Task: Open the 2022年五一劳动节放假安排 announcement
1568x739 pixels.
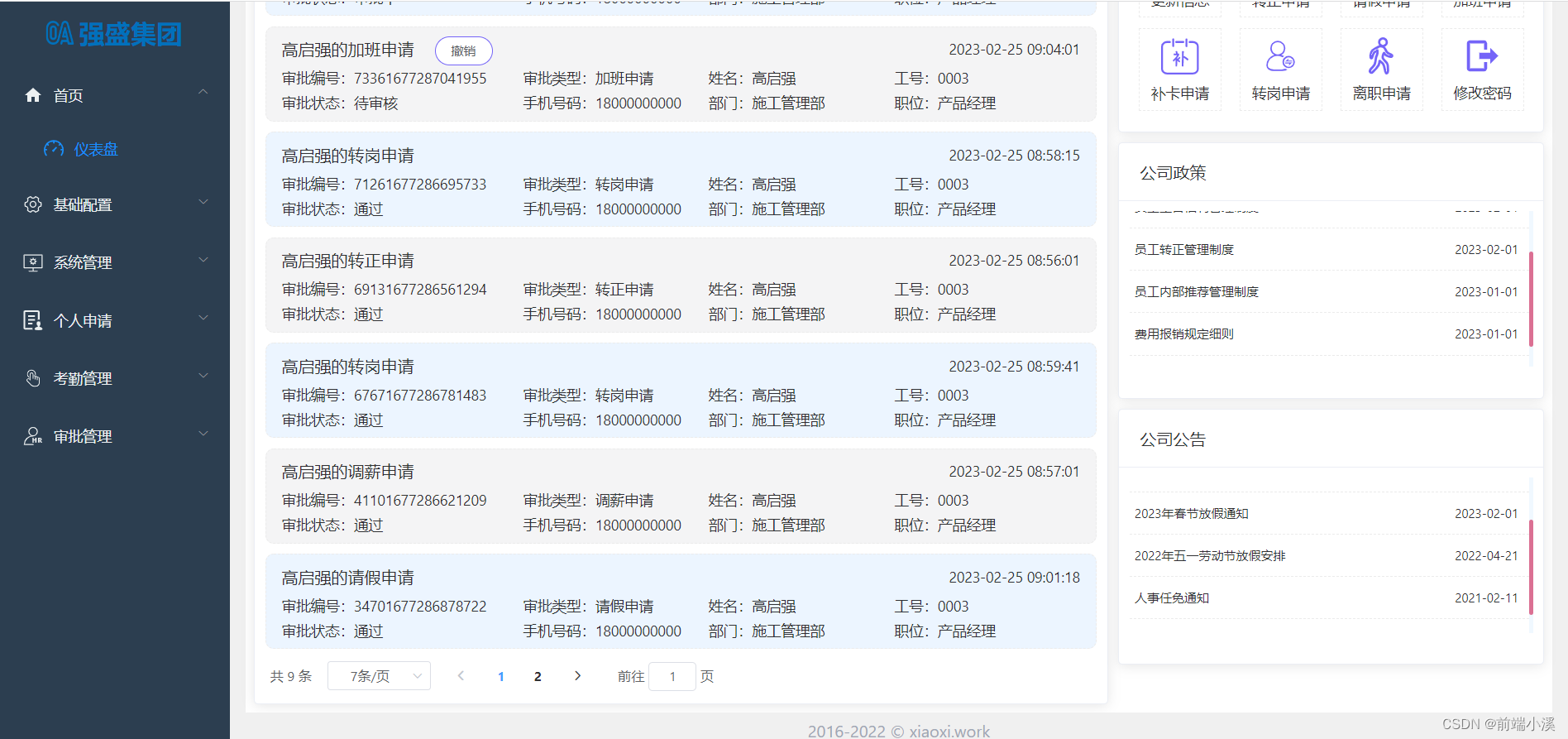Action: [x=1210, y=556]
